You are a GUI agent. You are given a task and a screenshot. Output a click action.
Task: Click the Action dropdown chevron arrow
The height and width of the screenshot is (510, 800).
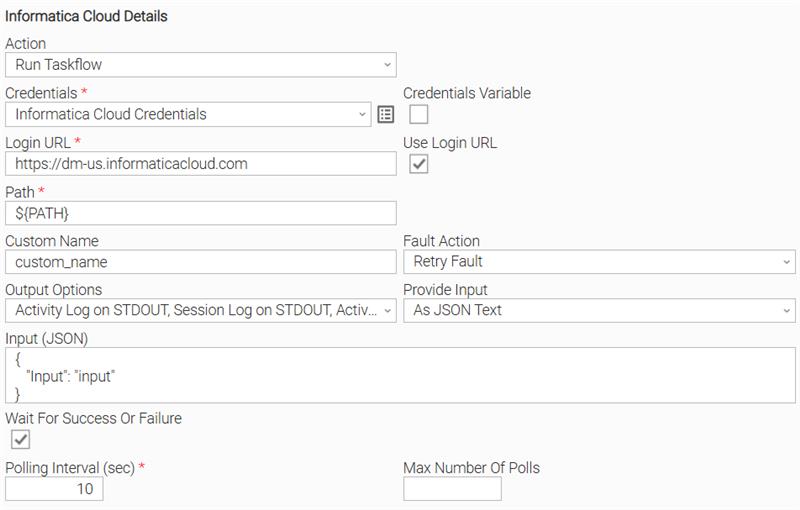click(x=387, y=65)
